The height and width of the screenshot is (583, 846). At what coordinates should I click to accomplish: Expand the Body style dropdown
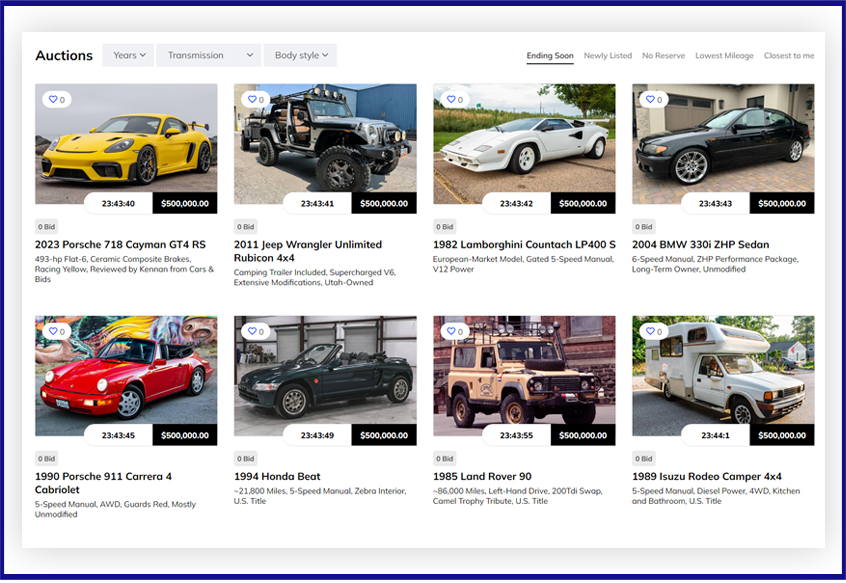tap(300, 55)
